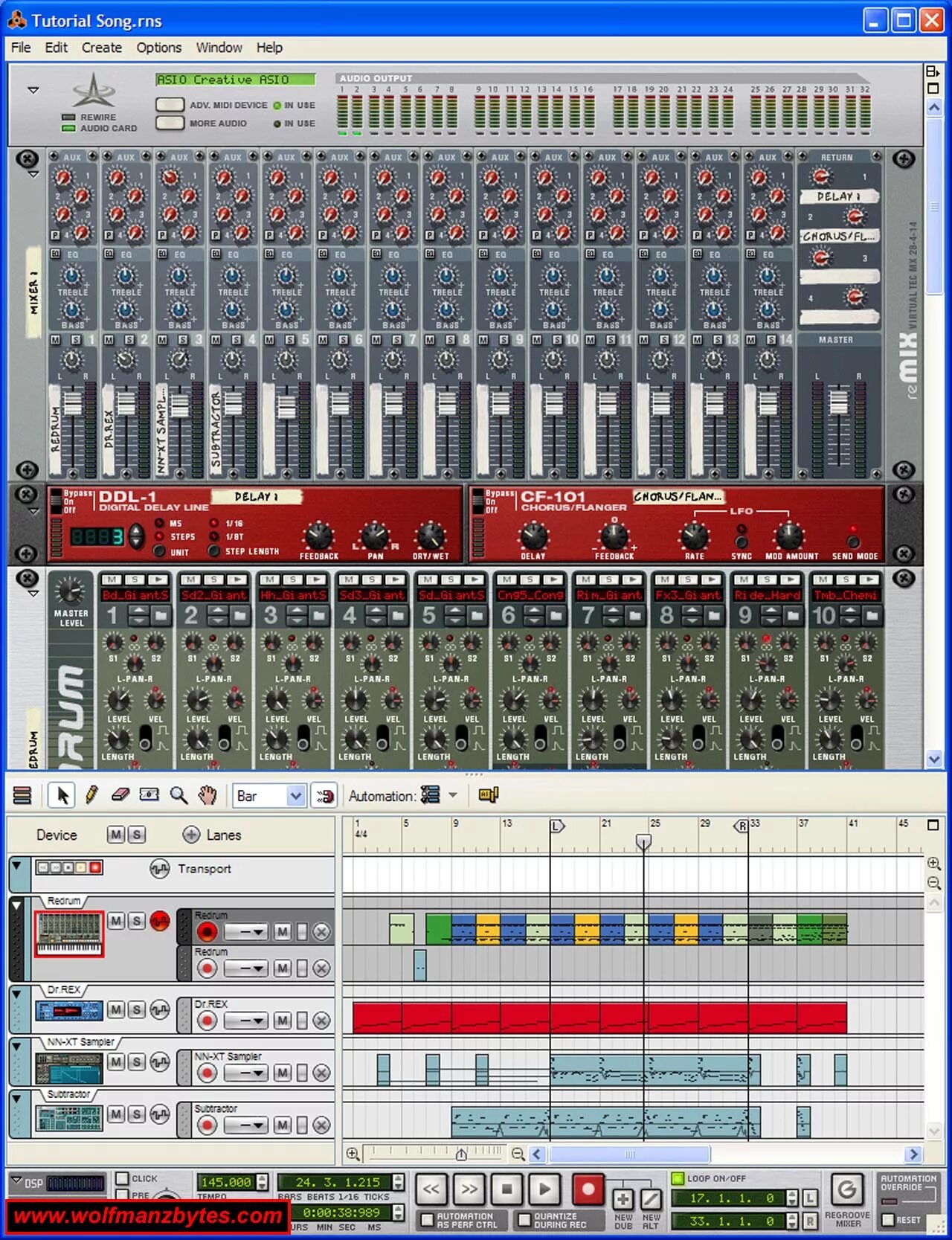Image resolution: width=952 pixels, height=1240 pixels.
Task: Zoom in vertically in the sequencer
Action: click(934, 864)
